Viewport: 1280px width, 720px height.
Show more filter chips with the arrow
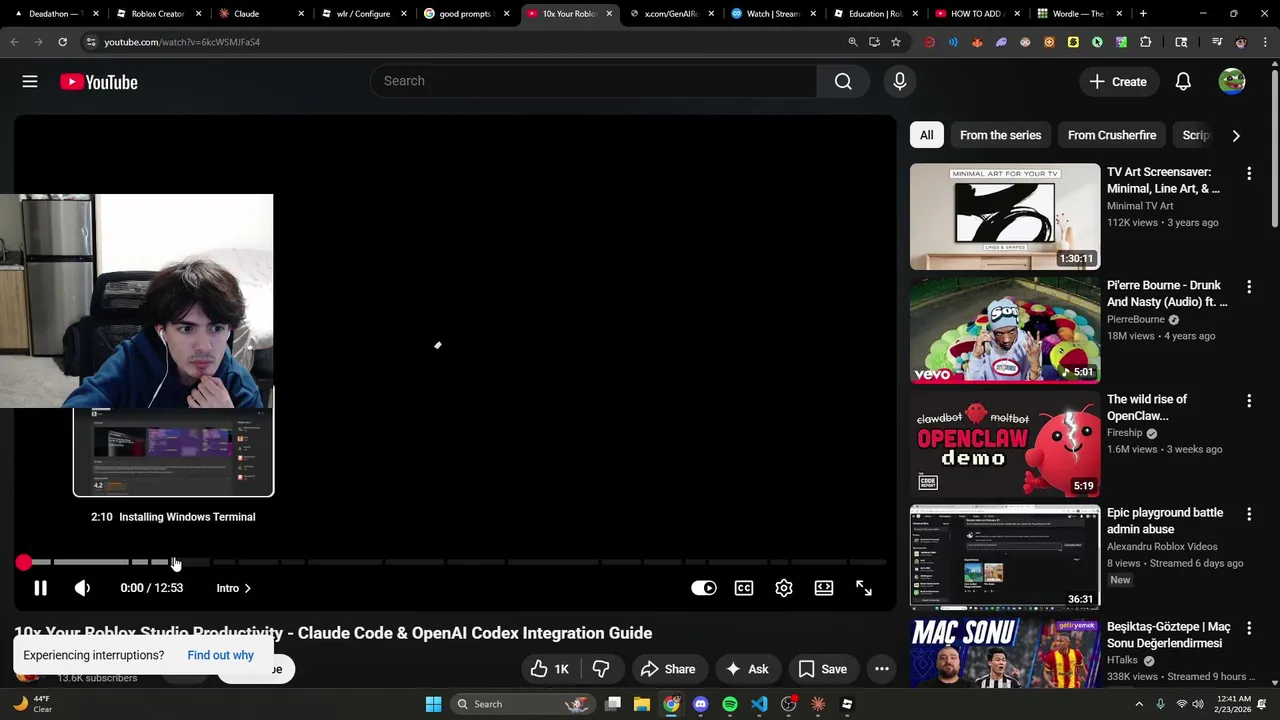(x=1236, y=135)
